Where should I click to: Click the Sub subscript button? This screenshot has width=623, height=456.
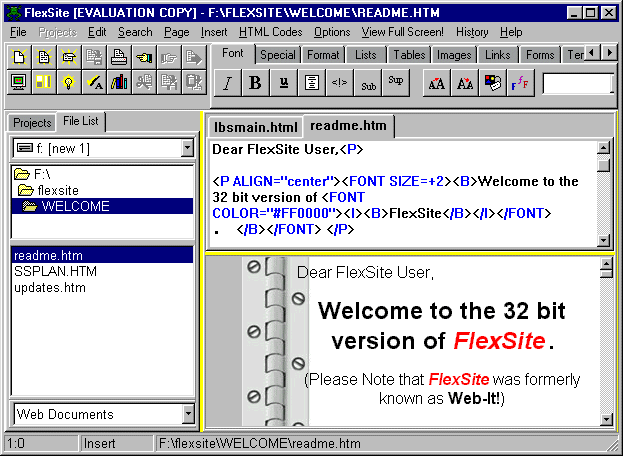pyautogui.click(x=368, y=83)
